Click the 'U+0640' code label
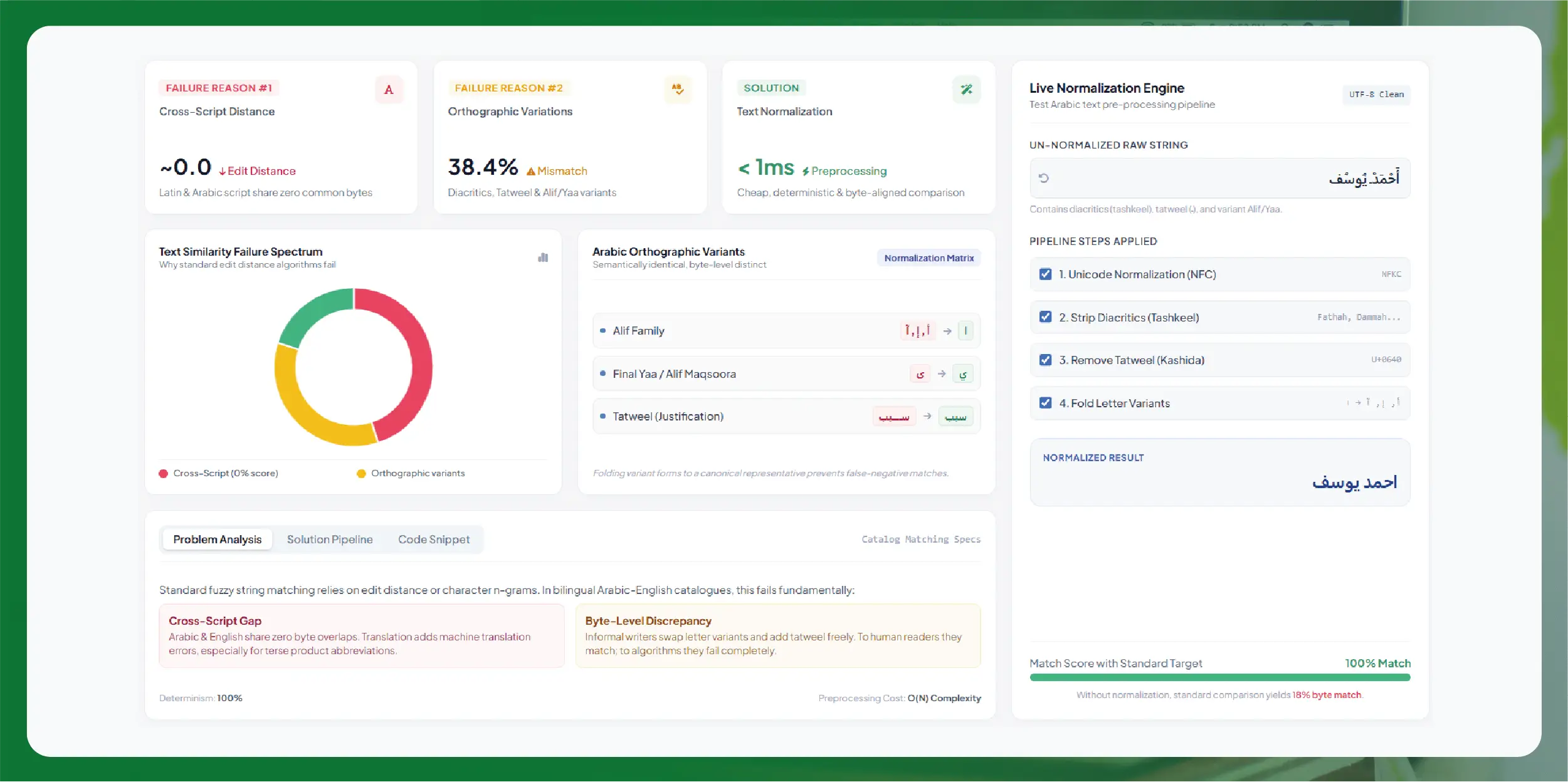This screenshot has height=782, width=1568. click(x=1386, y=360)
